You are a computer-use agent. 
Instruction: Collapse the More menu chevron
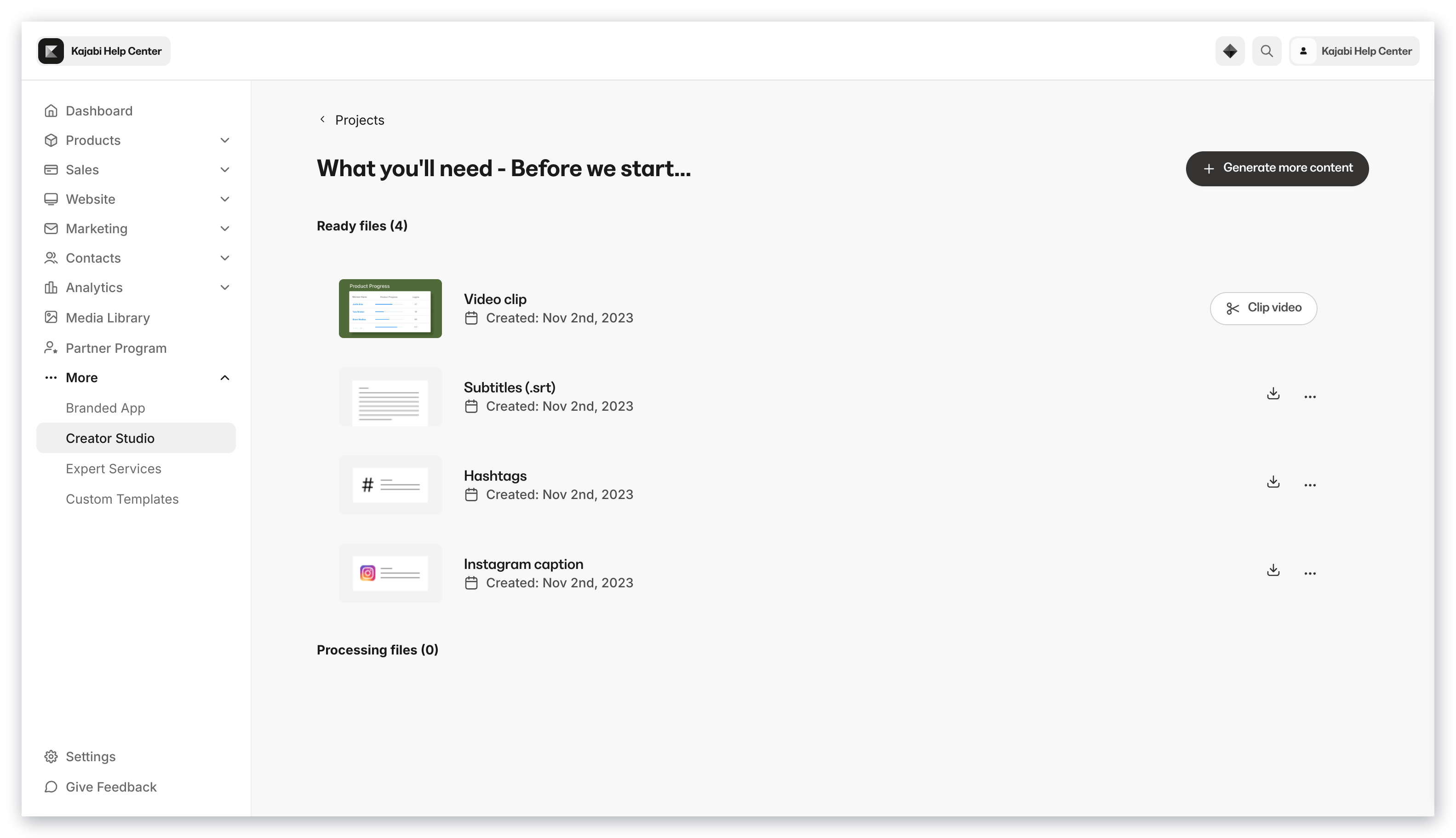pyautogui.click(x=225, y=378)
